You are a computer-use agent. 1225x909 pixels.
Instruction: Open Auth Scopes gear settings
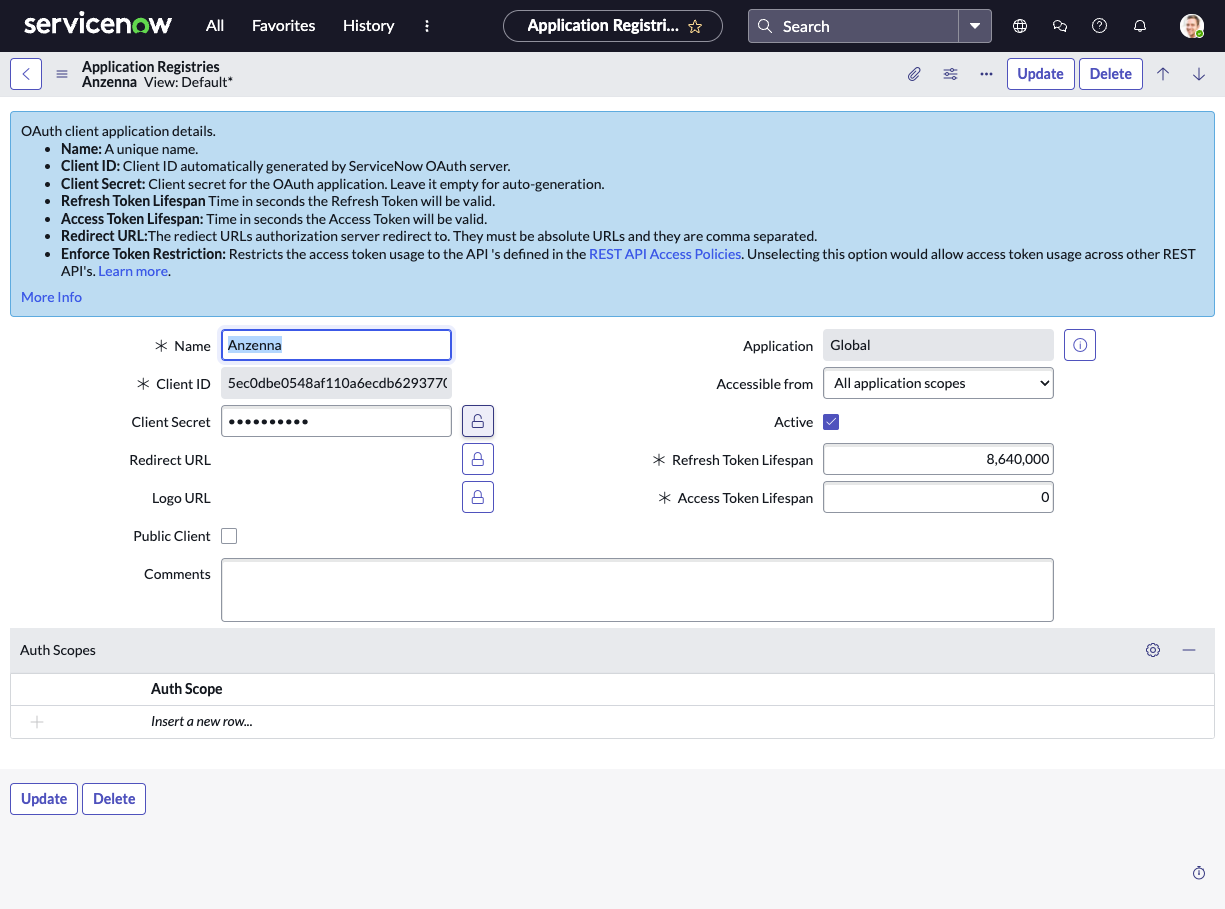pos(1153,650)
